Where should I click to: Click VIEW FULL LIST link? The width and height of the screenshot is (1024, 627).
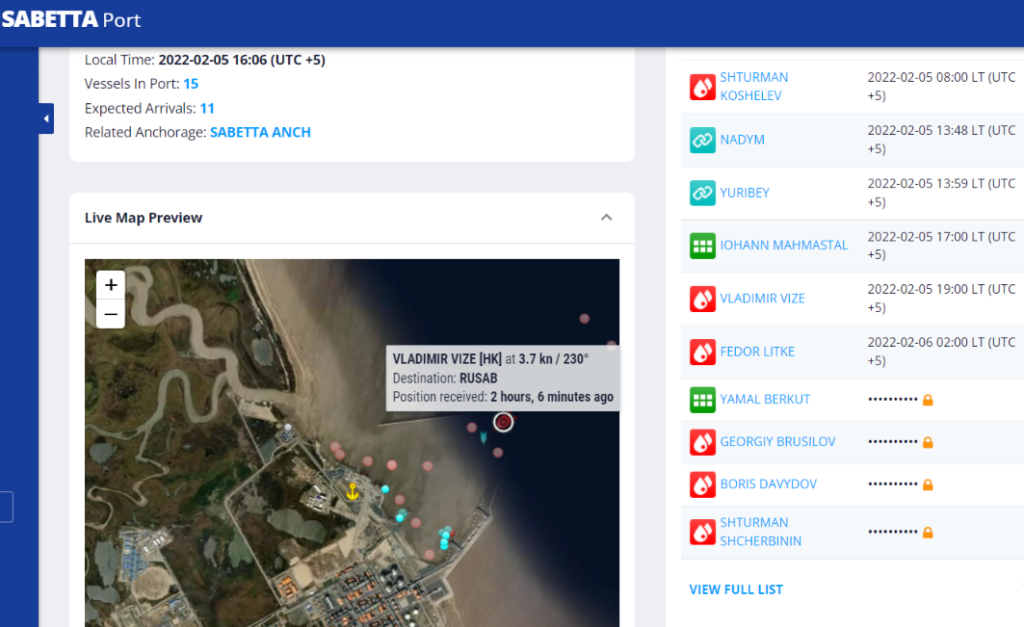(x=736, y=590)
